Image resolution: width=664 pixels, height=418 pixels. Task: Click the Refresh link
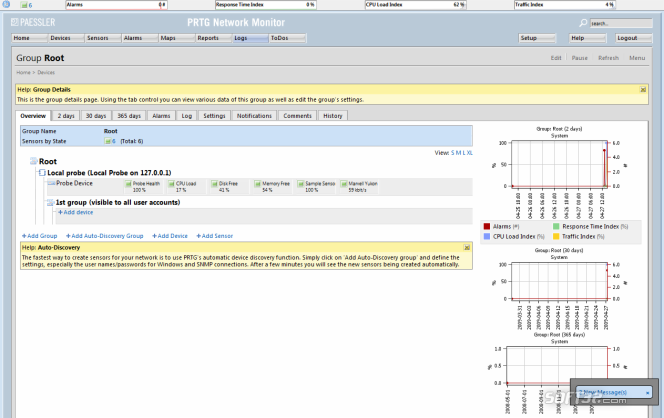click(x=609, y=58)
